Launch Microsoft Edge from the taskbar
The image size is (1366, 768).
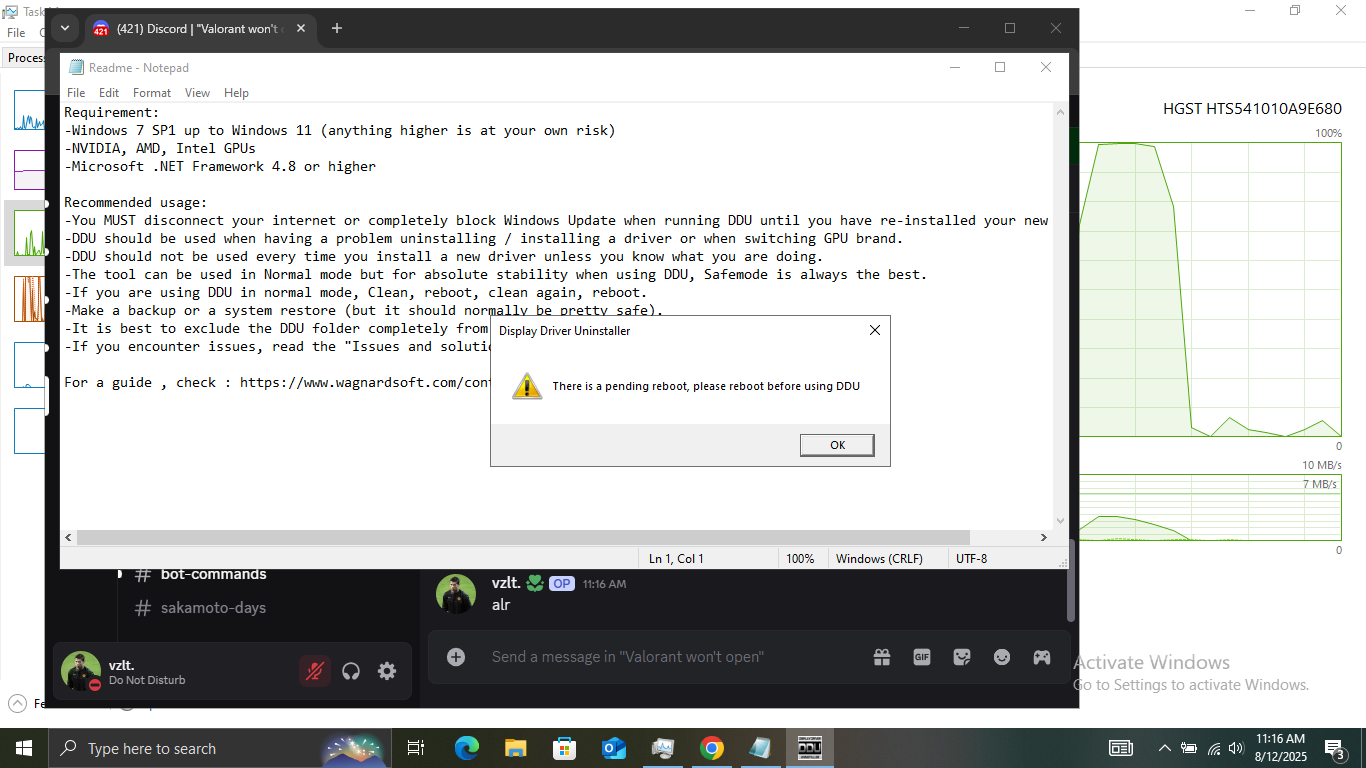coord(467,748)
